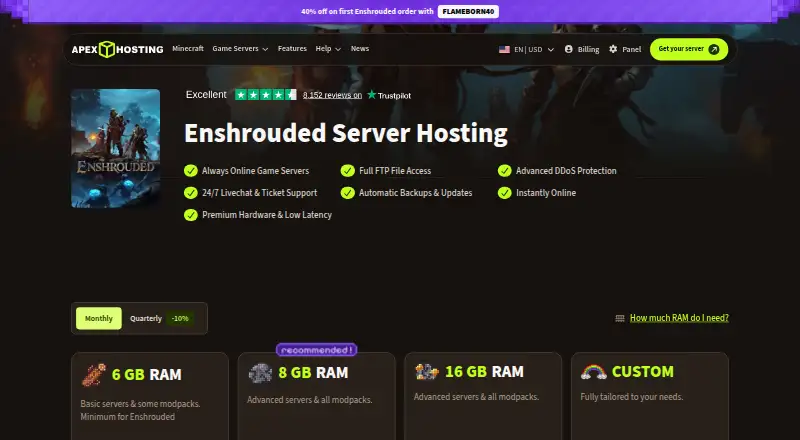Click the -10% quarterly discount badge
The image size is (800, 440).
(180, 319)
